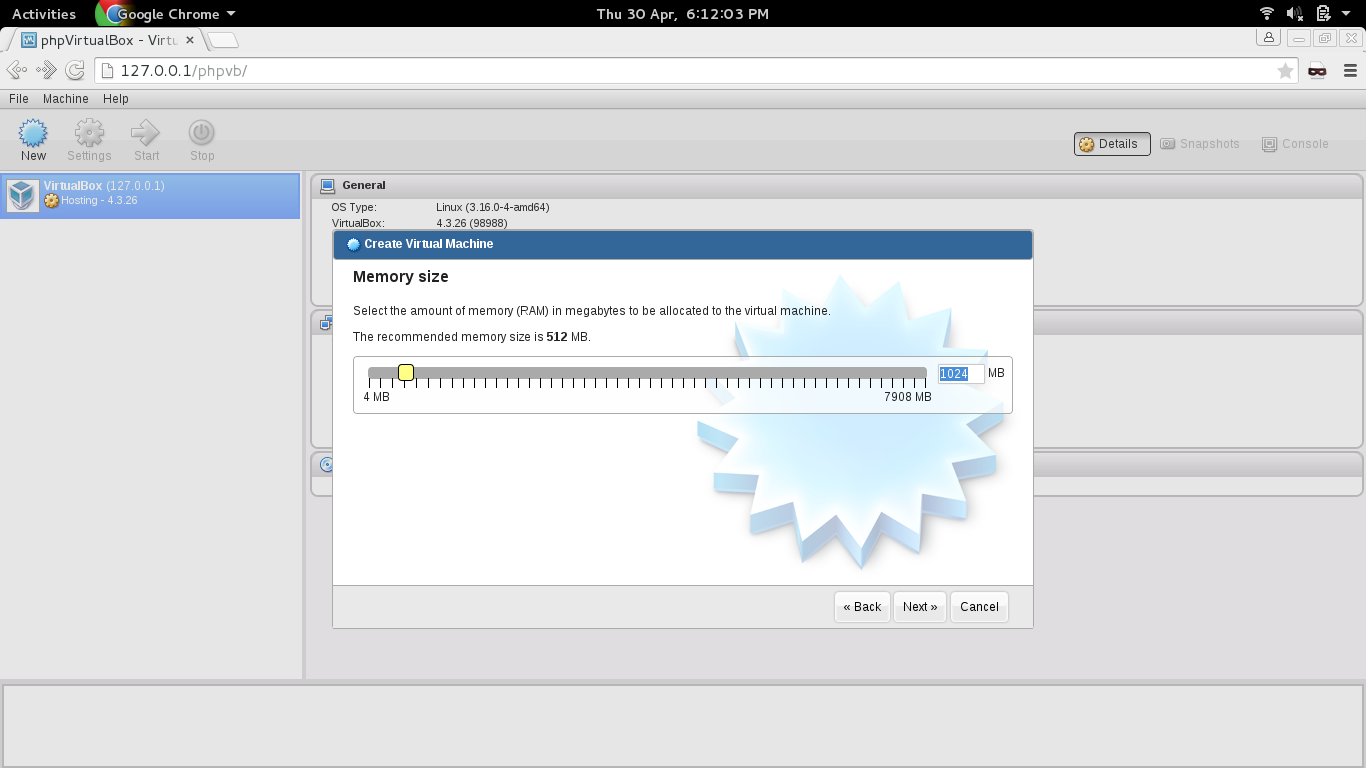Click the yellow memory slider handle

406,373
